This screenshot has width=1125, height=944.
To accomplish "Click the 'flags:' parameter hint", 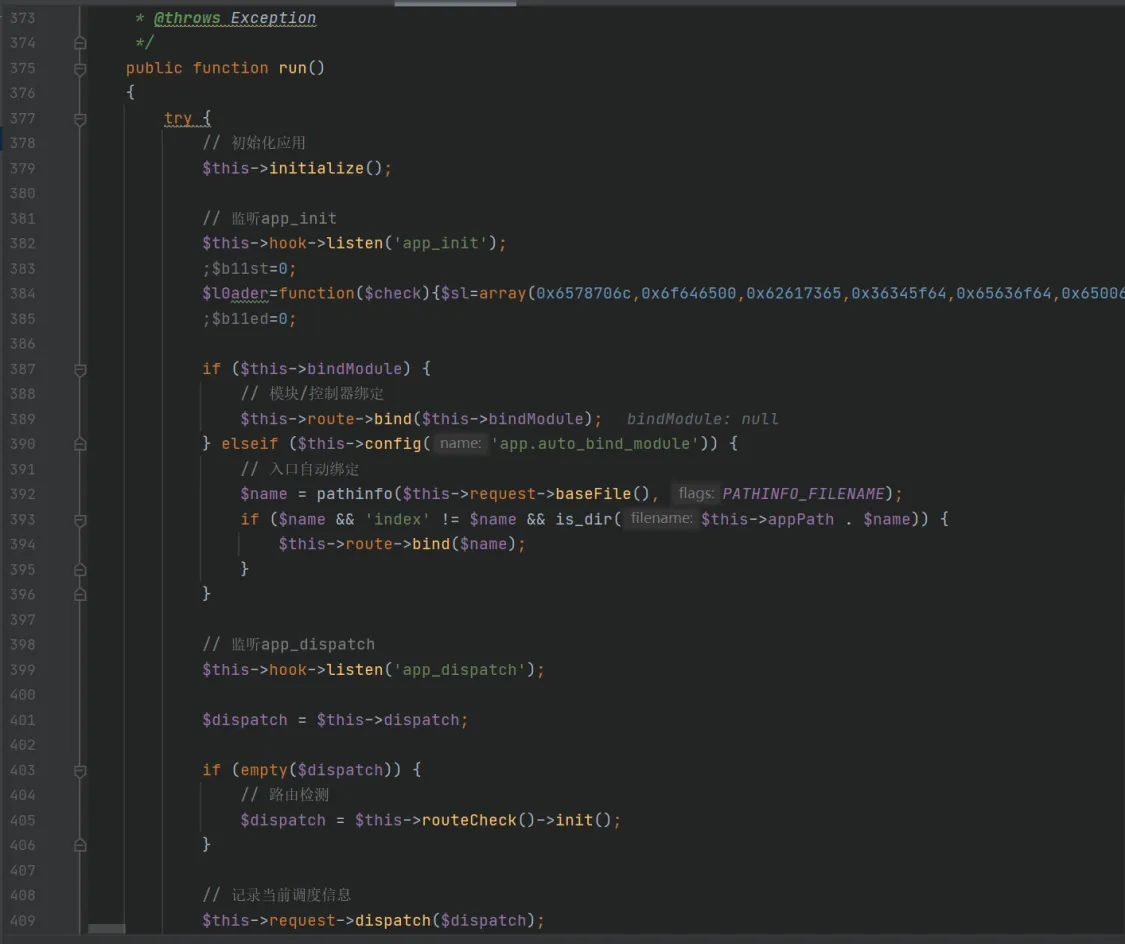I will [x=696, y=494].
